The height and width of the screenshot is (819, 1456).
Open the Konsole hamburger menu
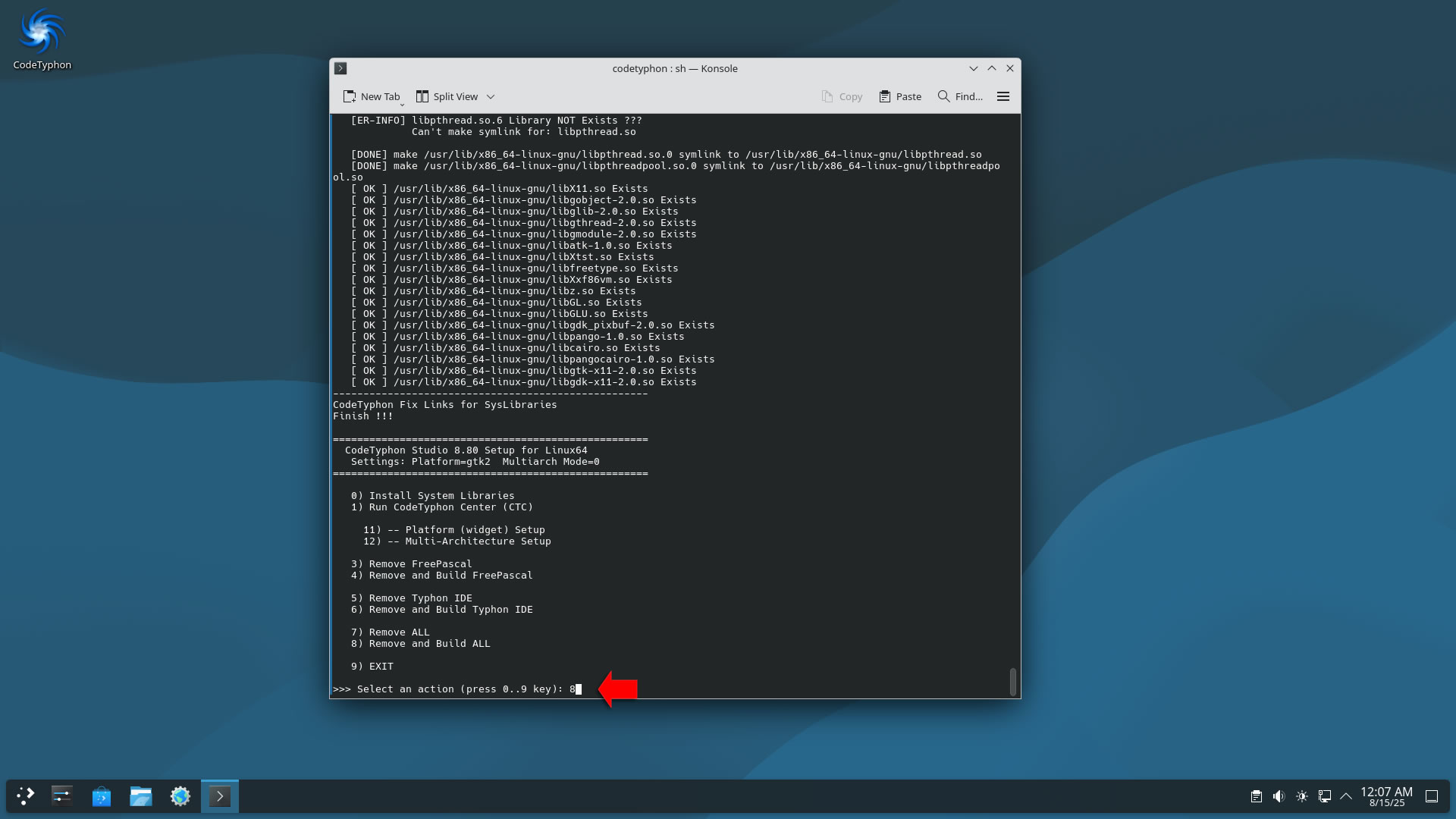click(x=1003, y=96)
